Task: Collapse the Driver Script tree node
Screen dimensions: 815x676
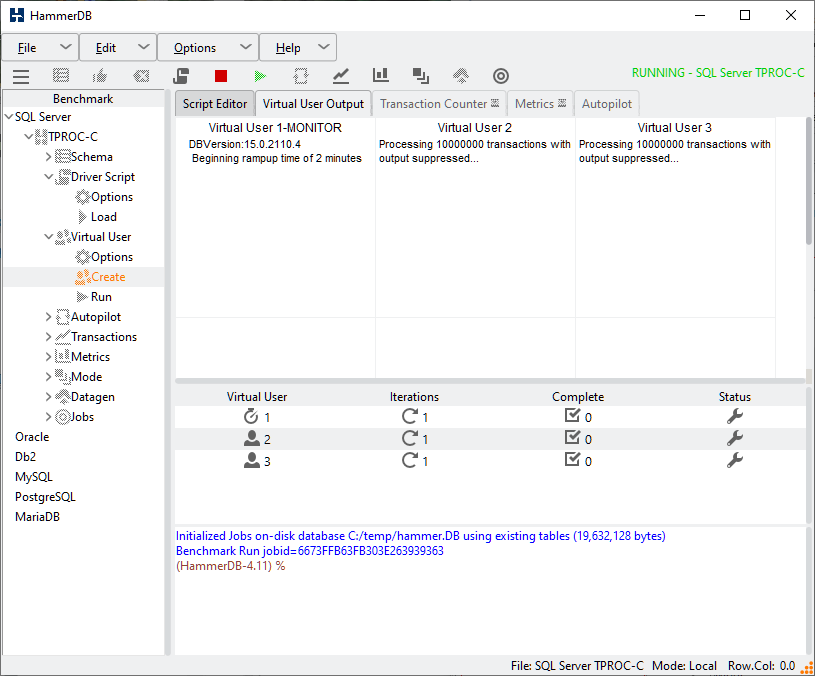Action: [x=48, y=177]
